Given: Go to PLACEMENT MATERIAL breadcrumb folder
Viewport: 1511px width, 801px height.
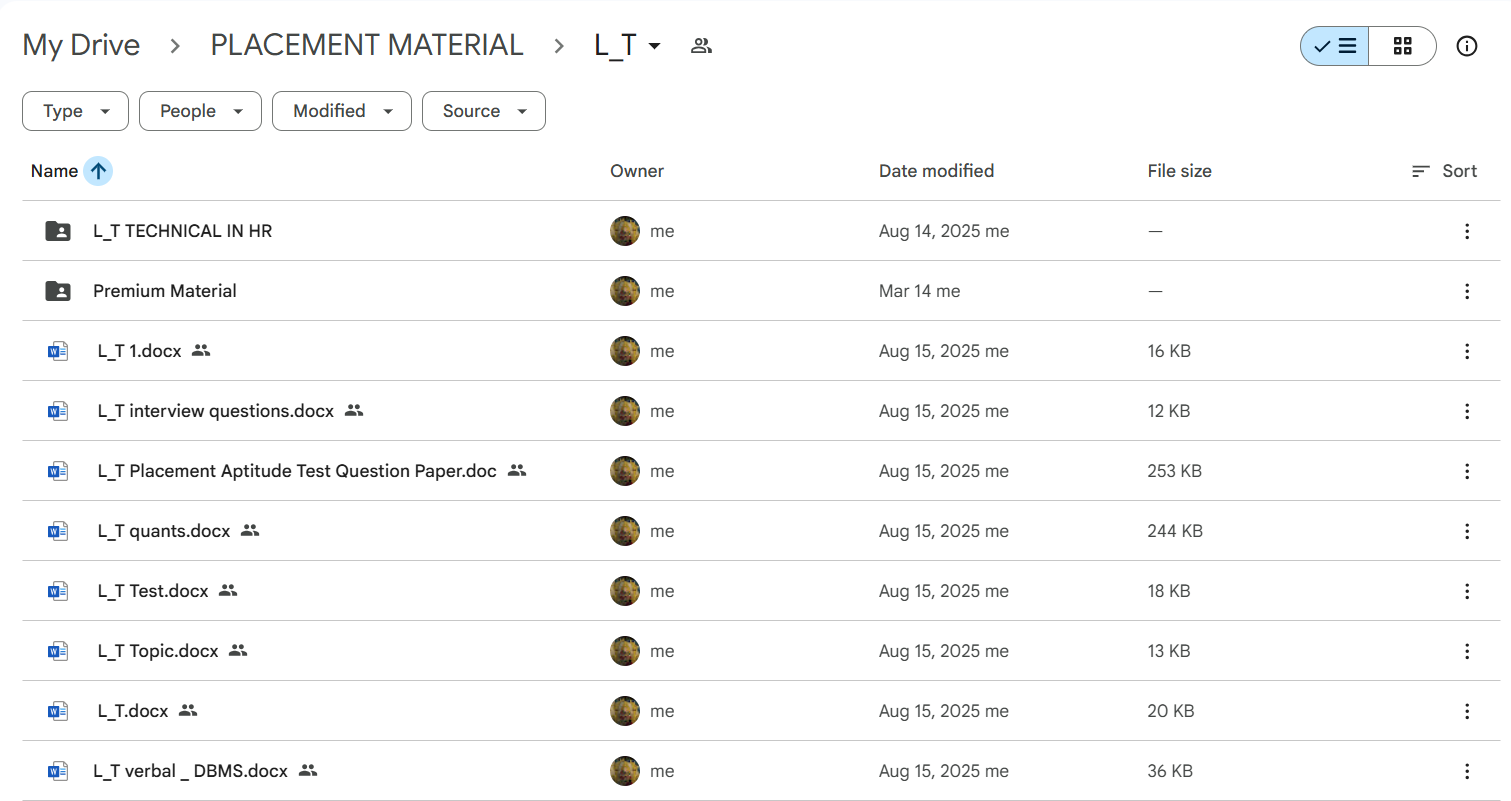Looking at the screenshot, I should click(x=367, y=46).
